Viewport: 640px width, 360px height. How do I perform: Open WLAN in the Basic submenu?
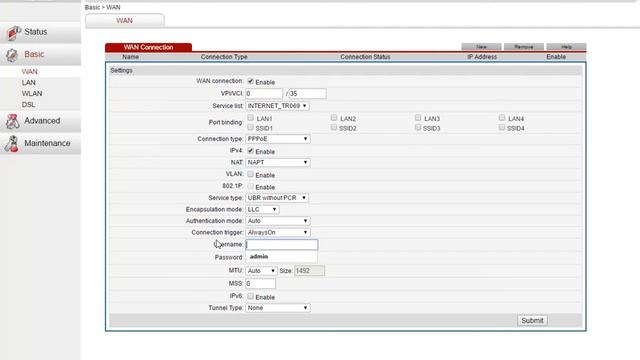(32, 93)
